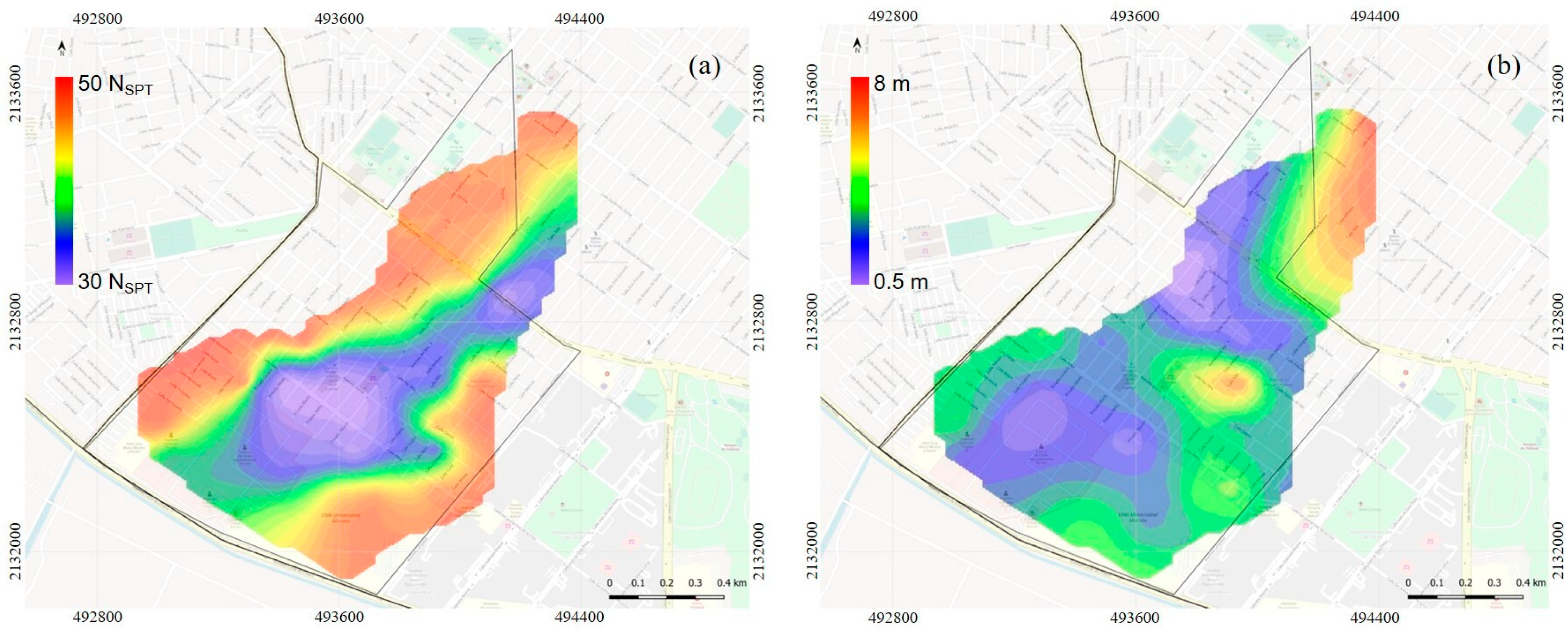The width and height of the screenshot is (1568, 629).
Task: Click the bottom 494400 coordinate of map (b)
Action: pyautogui.click(x=1375, y=617)
